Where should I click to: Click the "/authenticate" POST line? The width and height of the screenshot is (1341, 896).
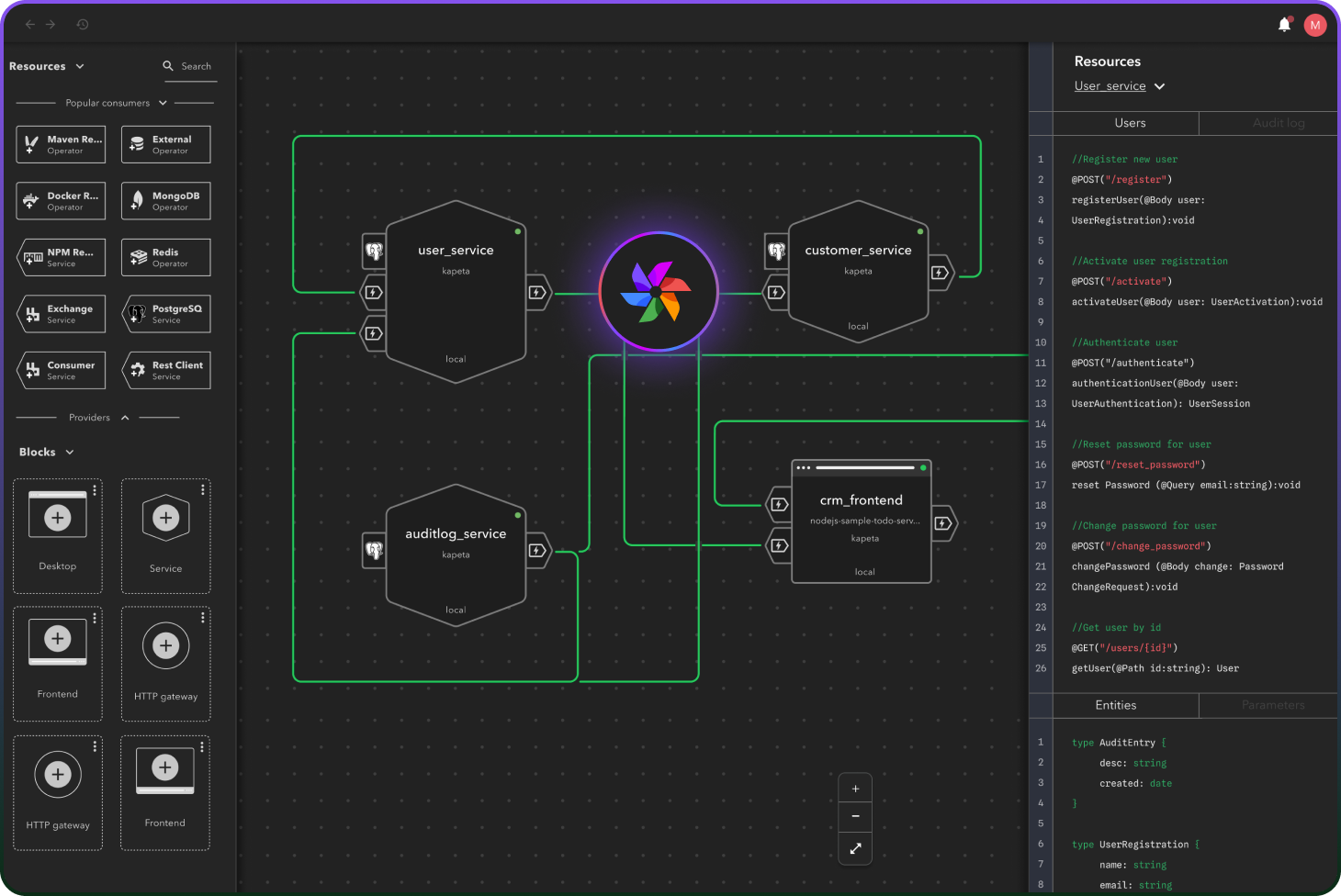coord(1133,363)
